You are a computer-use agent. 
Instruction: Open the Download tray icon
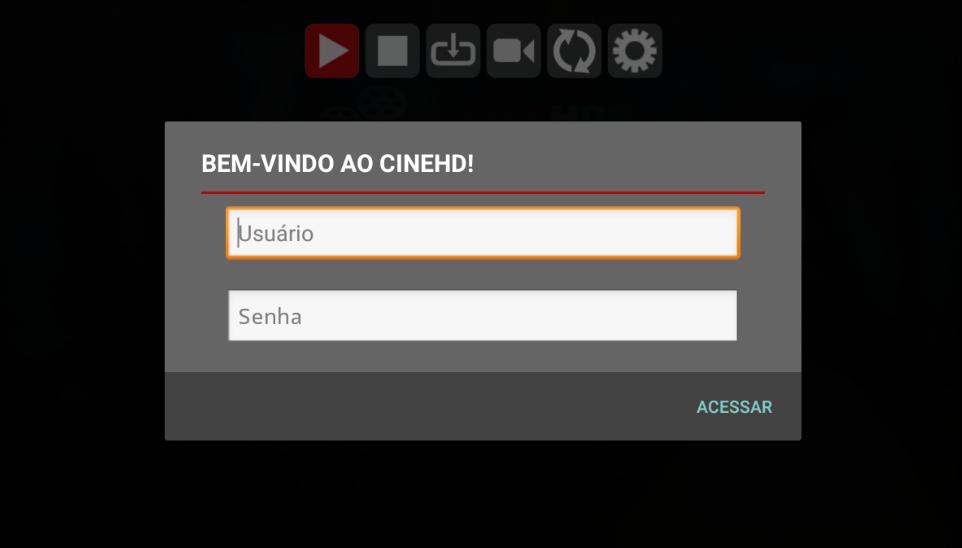[x=453, y=51]
